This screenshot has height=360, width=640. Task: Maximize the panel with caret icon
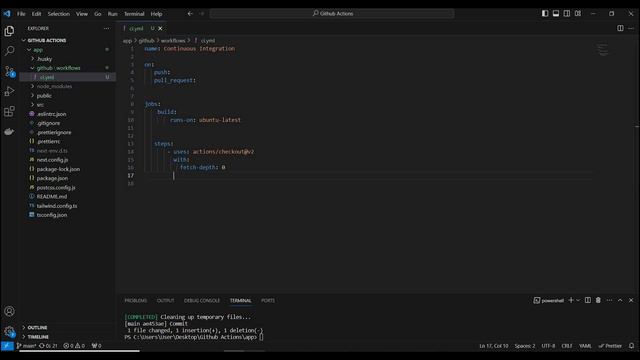coord(620,300)
